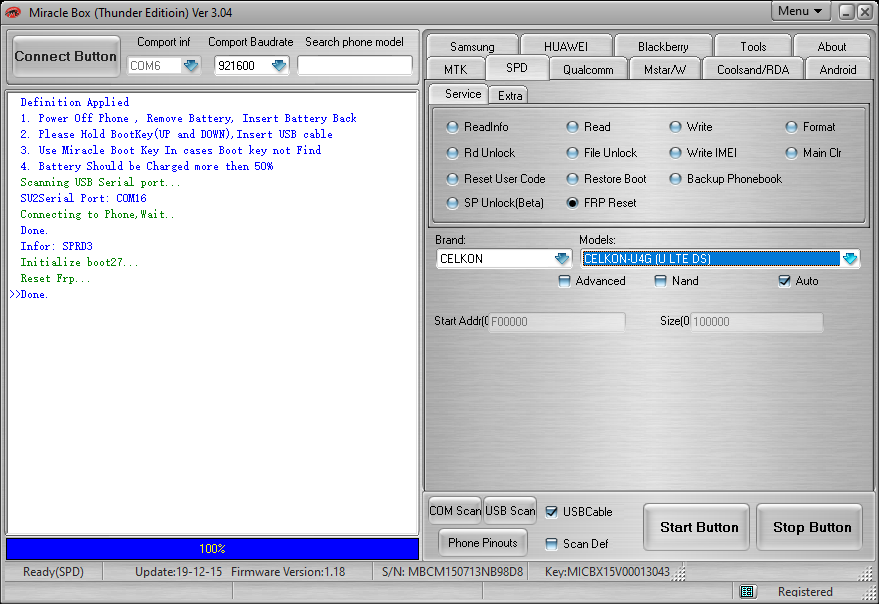Click the Stop Button
879x604 pixels.
(x=811, y=527)
